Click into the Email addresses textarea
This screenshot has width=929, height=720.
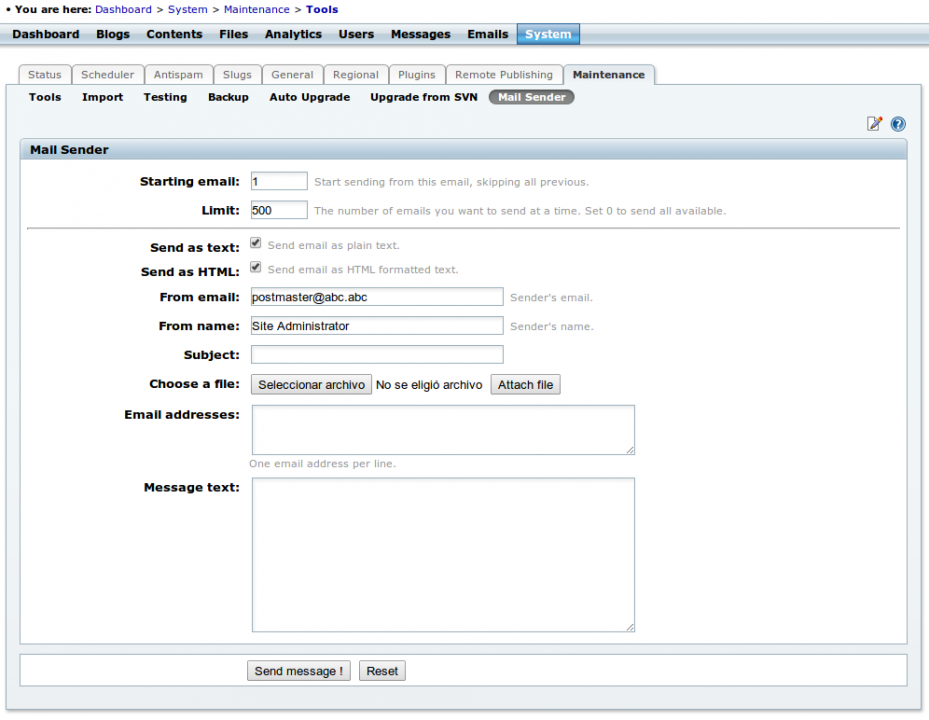pos(443,430)
